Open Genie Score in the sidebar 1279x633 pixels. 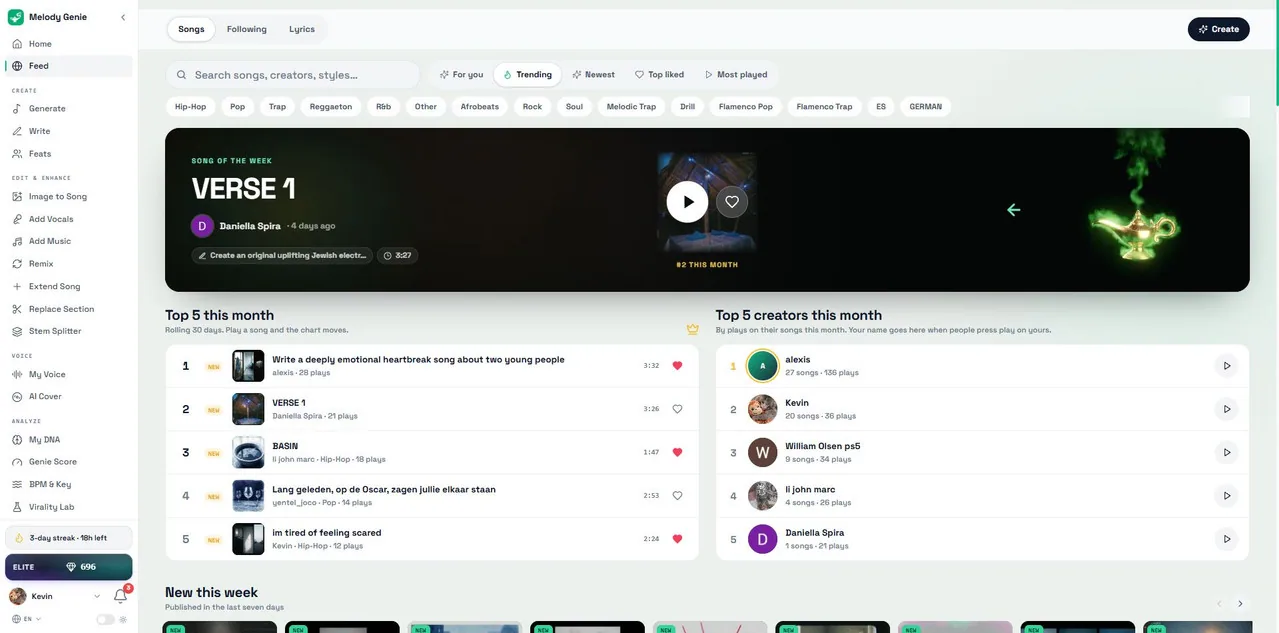pos(69,462)
